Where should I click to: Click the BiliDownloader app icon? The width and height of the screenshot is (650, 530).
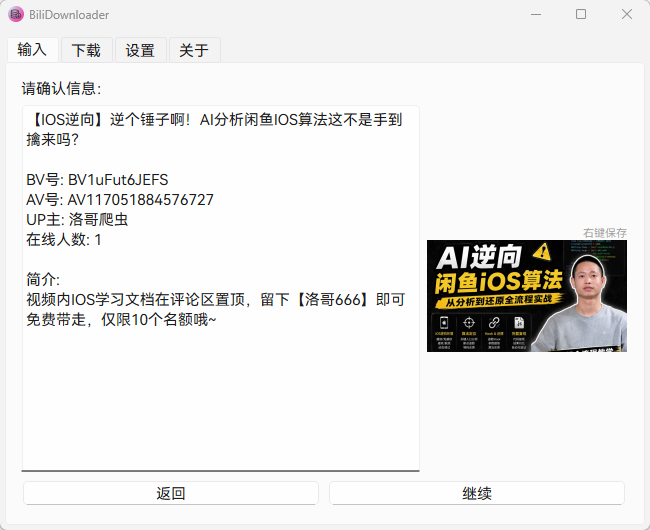[x=16, y=15]
